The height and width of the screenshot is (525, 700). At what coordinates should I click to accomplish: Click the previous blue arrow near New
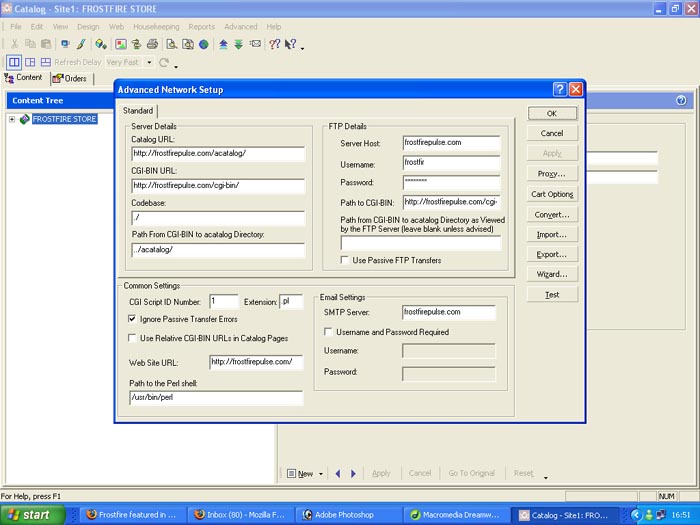point(338,474)
